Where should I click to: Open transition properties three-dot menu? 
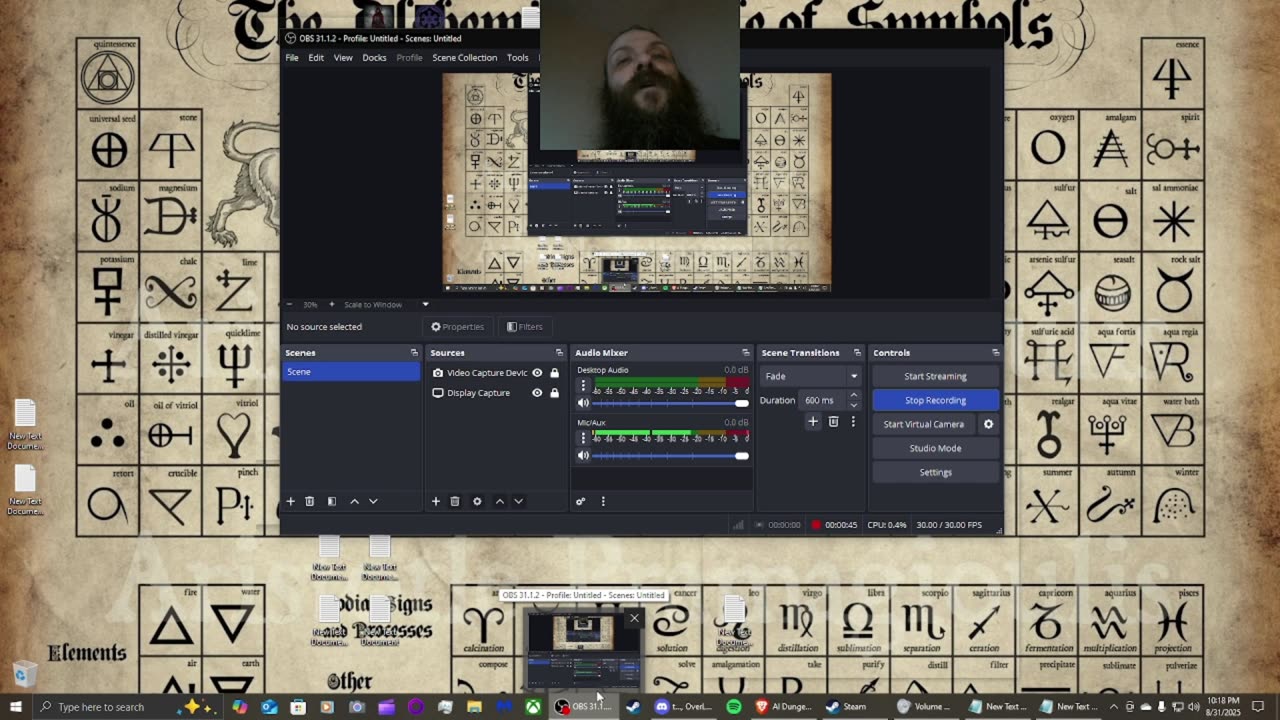[853, 422]
